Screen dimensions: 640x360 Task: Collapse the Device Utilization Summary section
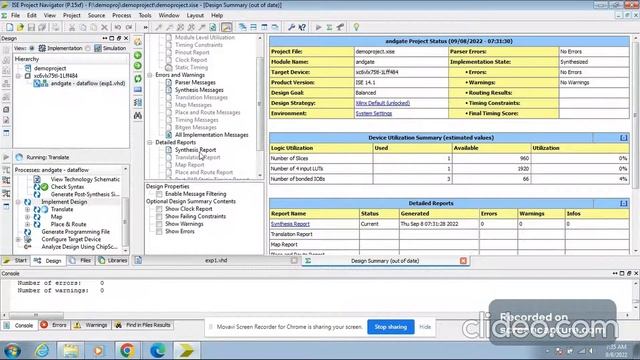pos(623,138)
